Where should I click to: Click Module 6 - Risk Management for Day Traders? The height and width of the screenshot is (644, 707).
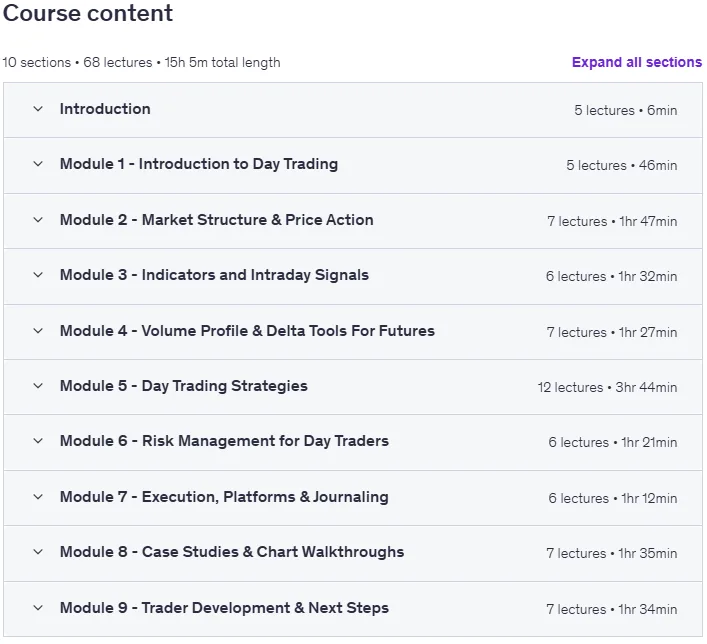(x=224, y=441)
